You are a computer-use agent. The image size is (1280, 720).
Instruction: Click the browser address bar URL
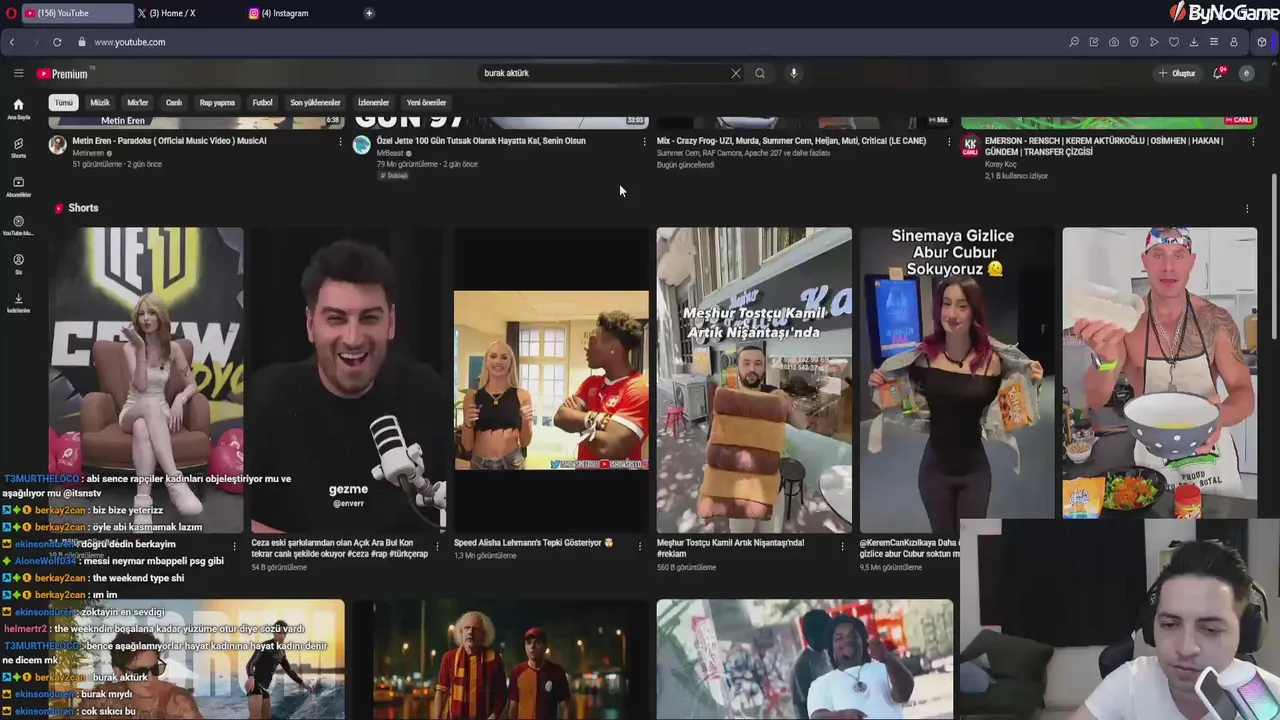(129, 42)
